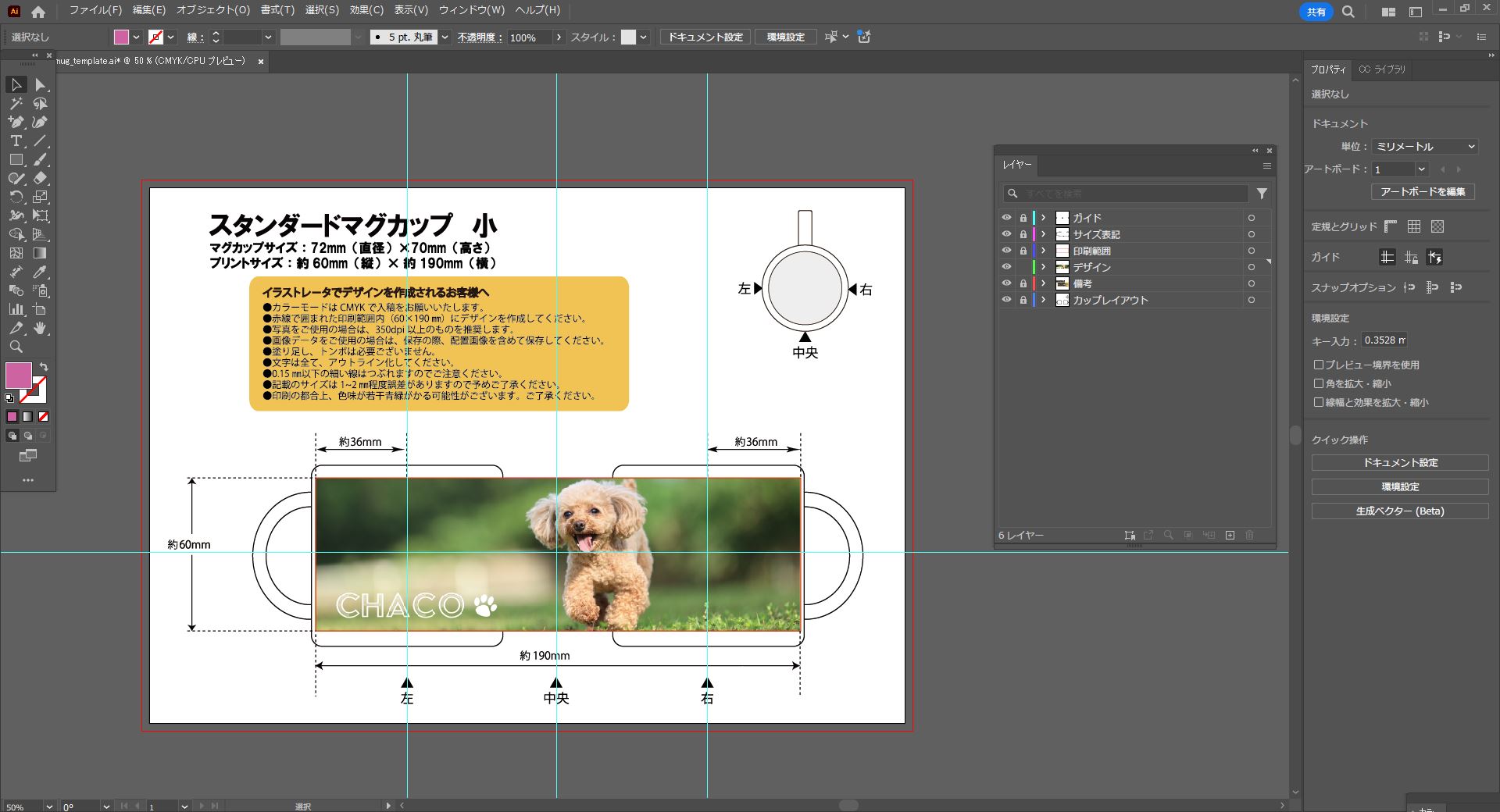Image resolution: width=1500 pixels, height=812 pixels.
Task: Enable 角を拡大・縮小 checkbox
Action: [1319, 383]
